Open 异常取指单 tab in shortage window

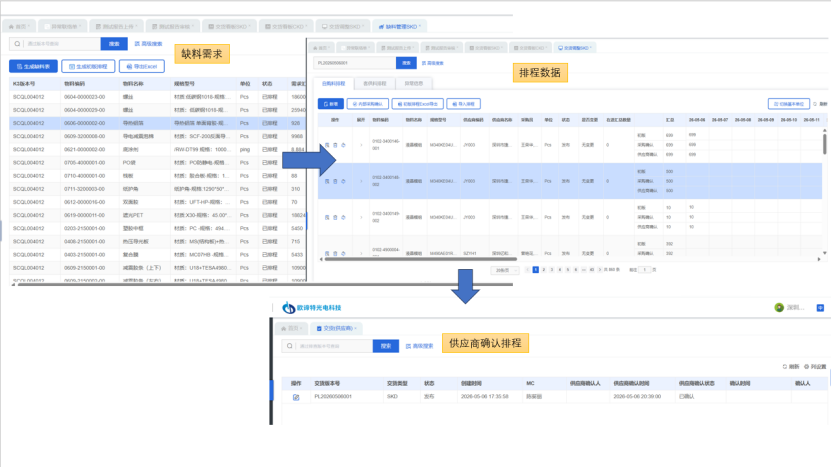(62, 27)
